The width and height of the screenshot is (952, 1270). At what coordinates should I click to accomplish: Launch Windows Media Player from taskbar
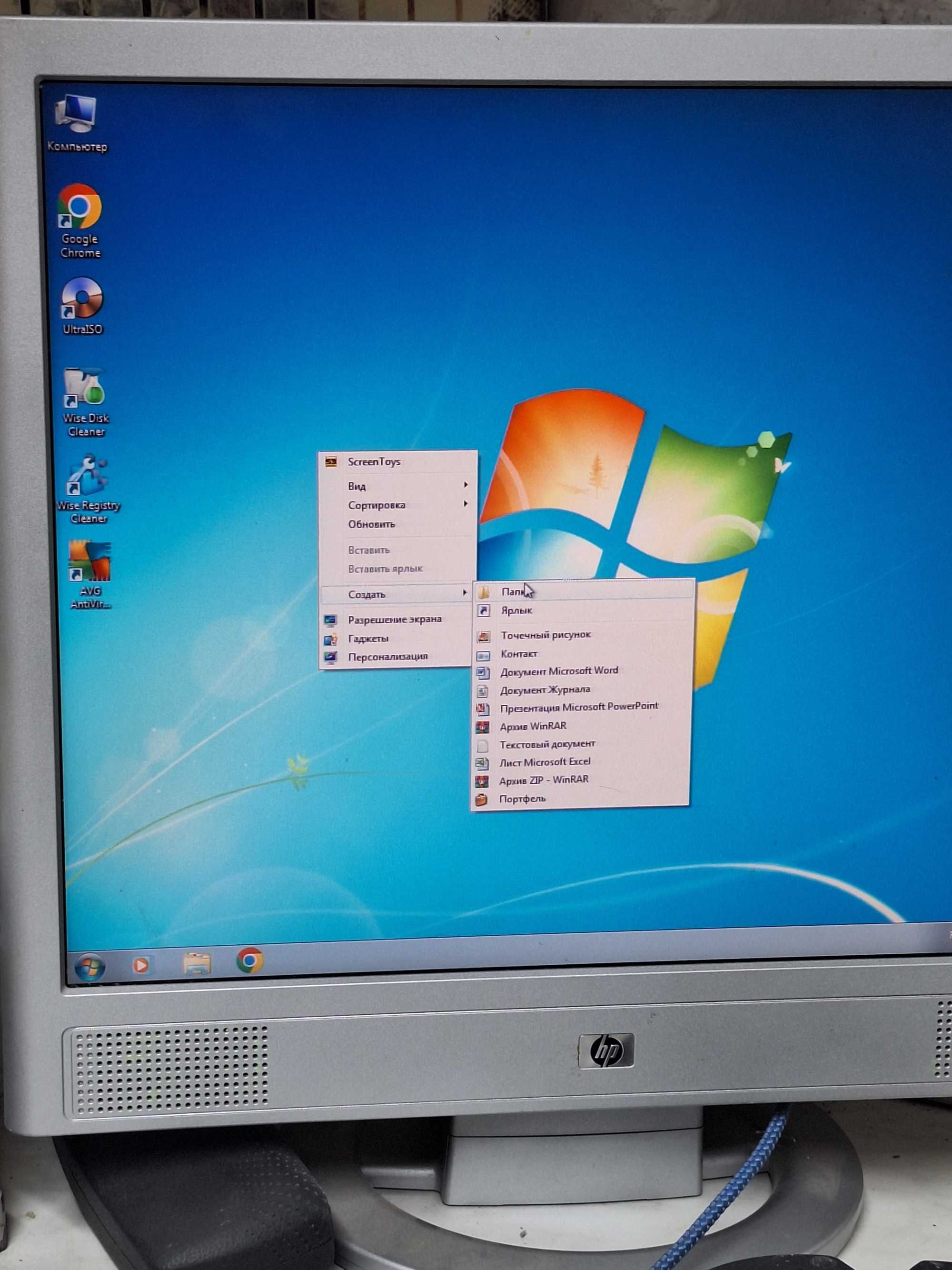click(x=141, y=965)
